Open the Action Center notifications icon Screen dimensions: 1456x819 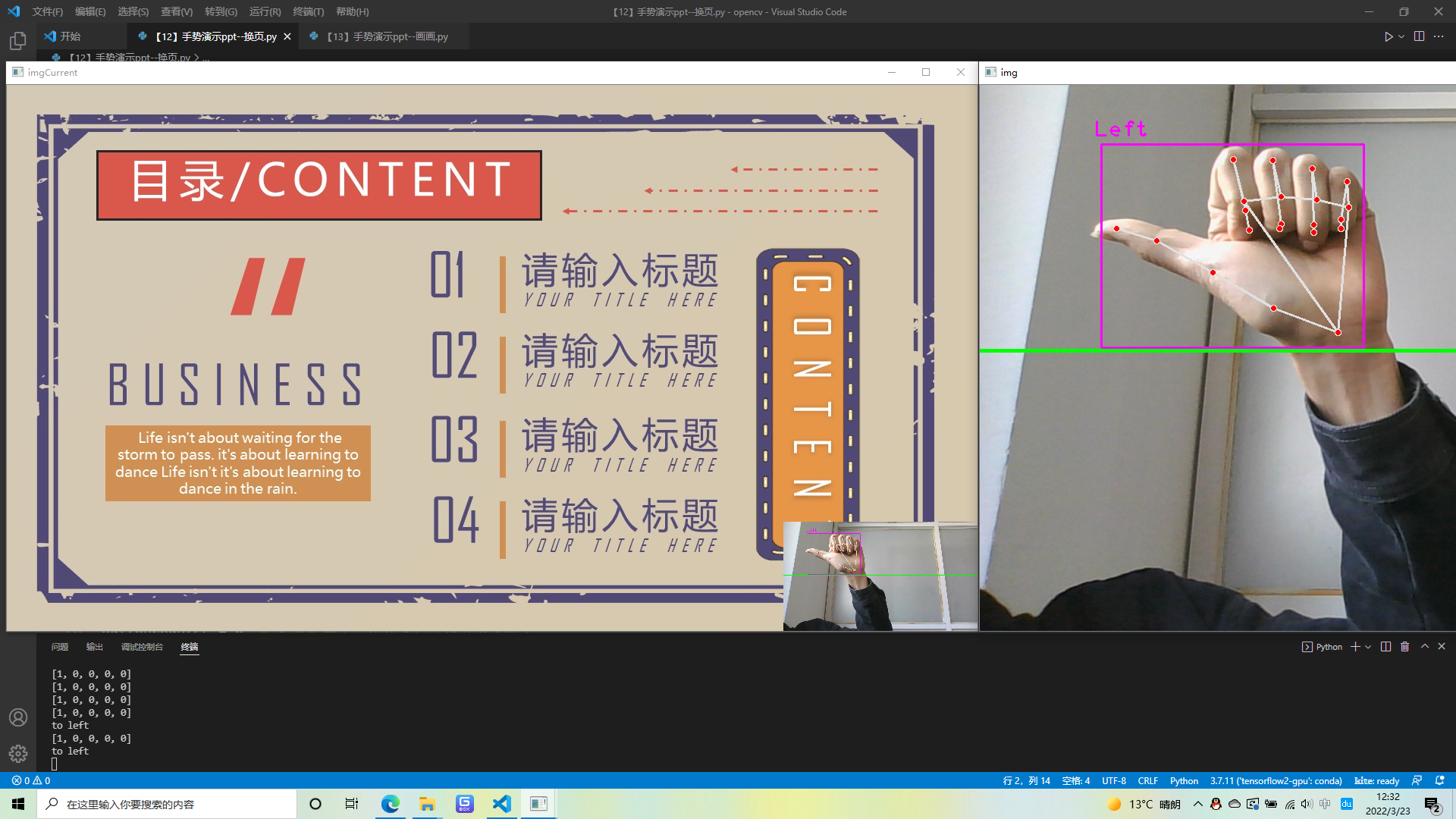pos(1432,804)
